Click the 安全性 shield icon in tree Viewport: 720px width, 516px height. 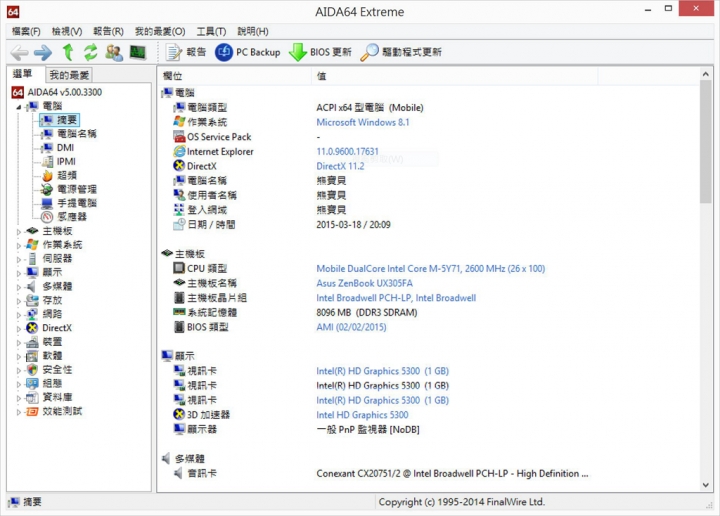[x=32, y=370]
